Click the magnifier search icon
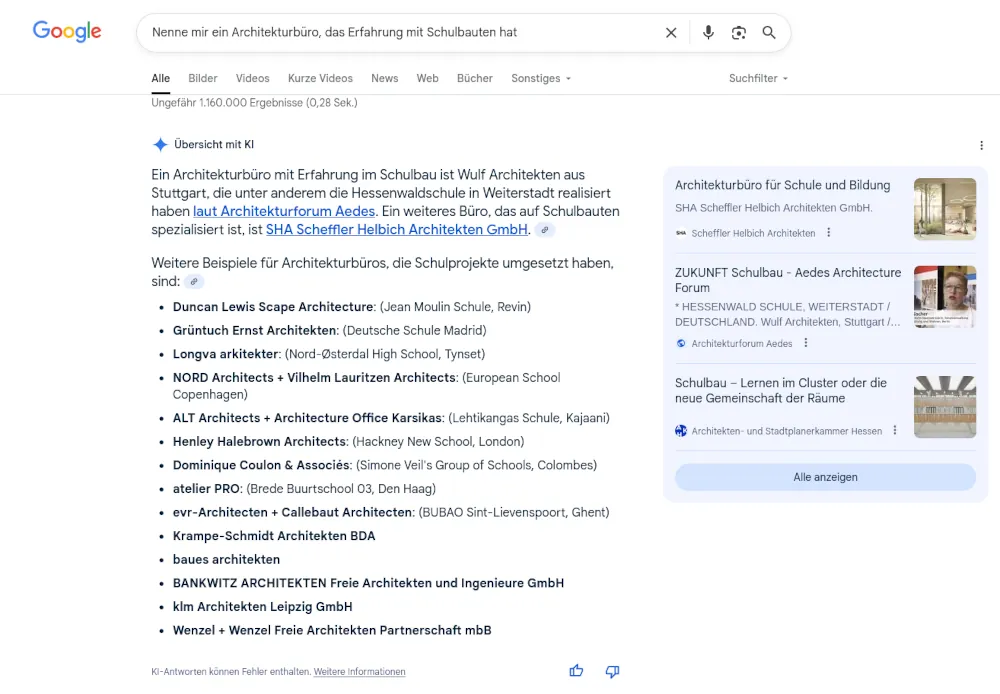Viewport: 1000px width, 694px height. (x=769, y=33)
